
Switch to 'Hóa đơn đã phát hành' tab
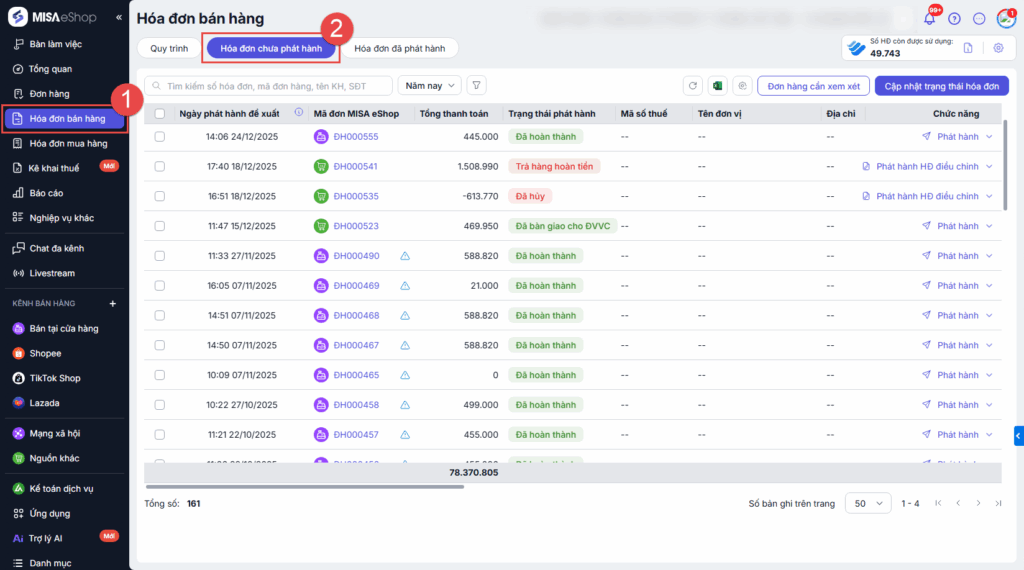point(400,48)
